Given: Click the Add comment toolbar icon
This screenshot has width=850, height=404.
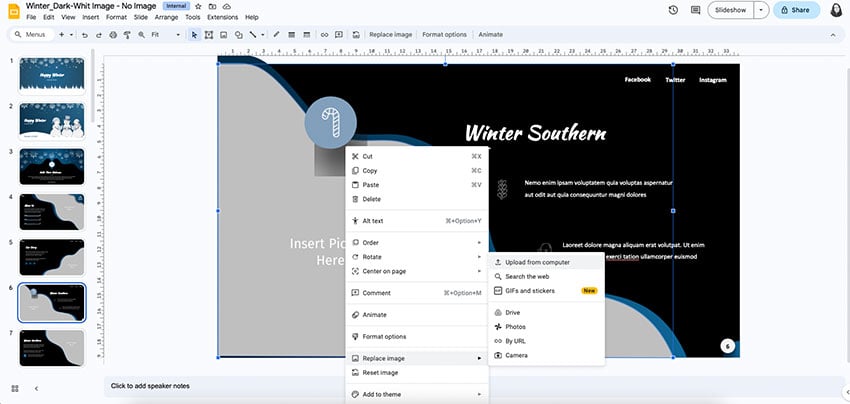Looking at the screenshot, I should click(340, 34).
